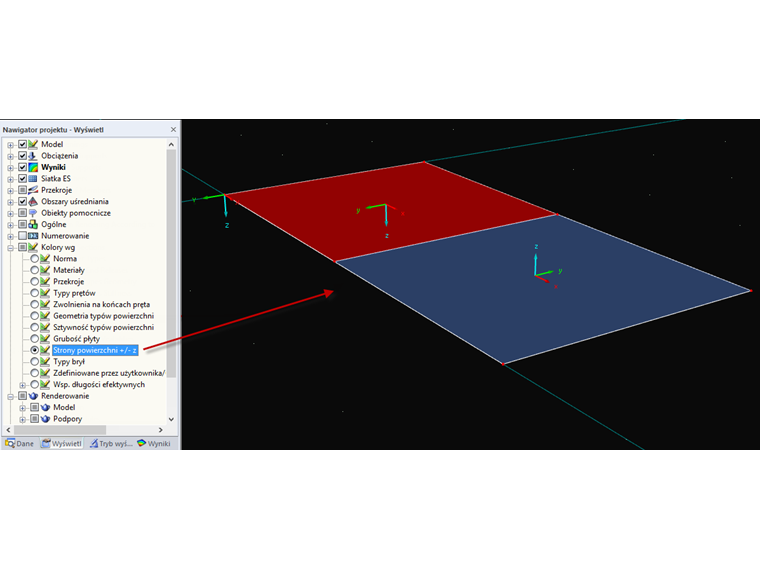Click teapot icon of Renderowanie Model
The width and height of the screenshot is (760, 570).
coord(45,407)
